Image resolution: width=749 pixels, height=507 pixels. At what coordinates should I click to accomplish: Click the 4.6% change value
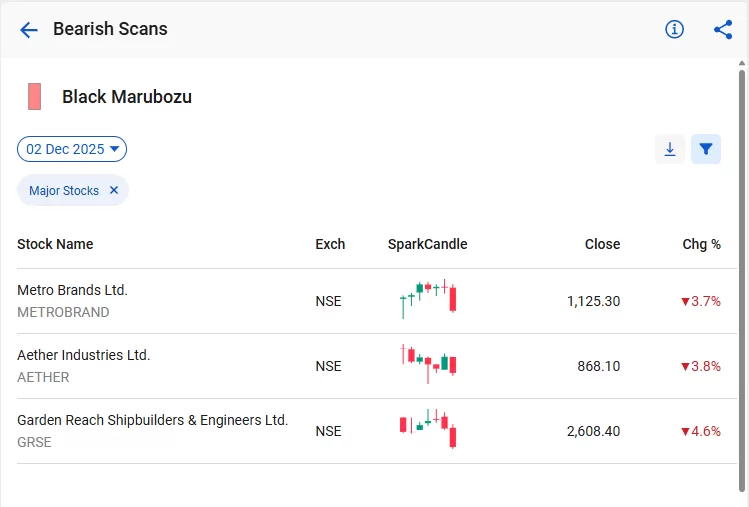coord(701,431)
